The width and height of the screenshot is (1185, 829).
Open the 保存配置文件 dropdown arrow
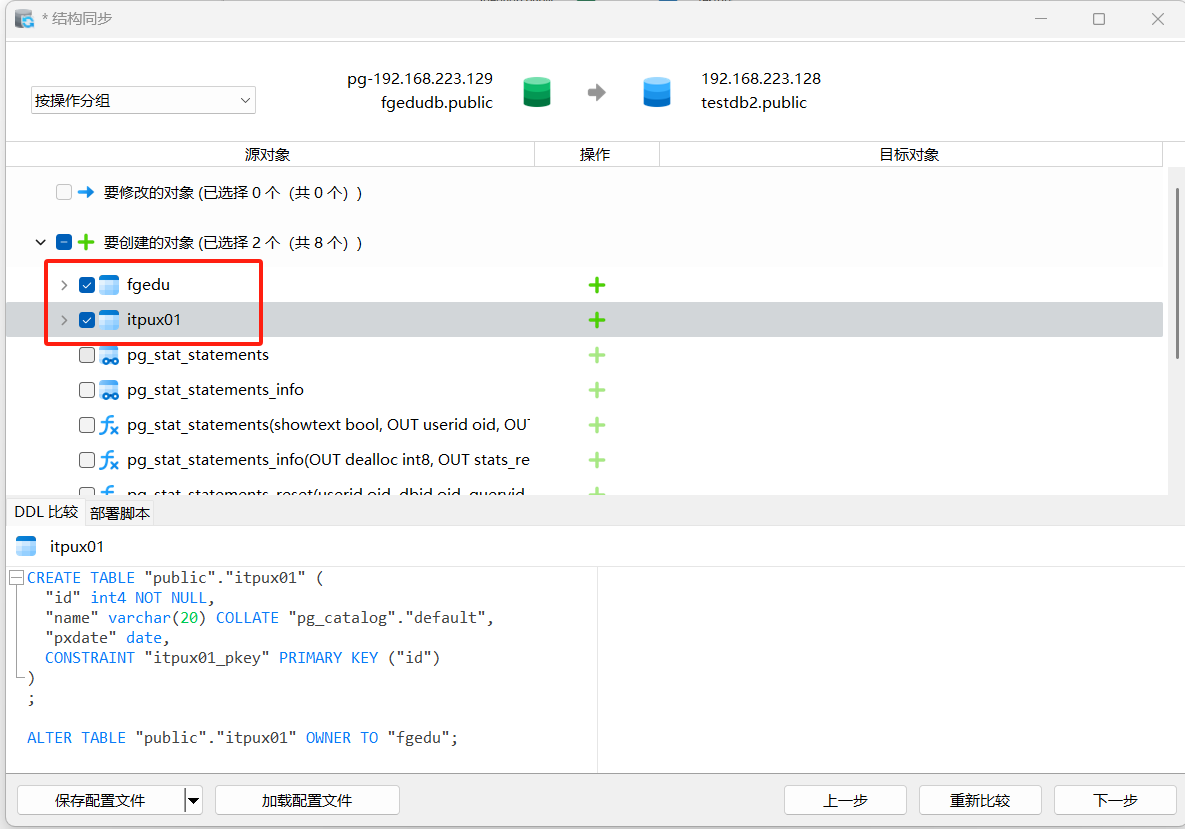[194, 800]
